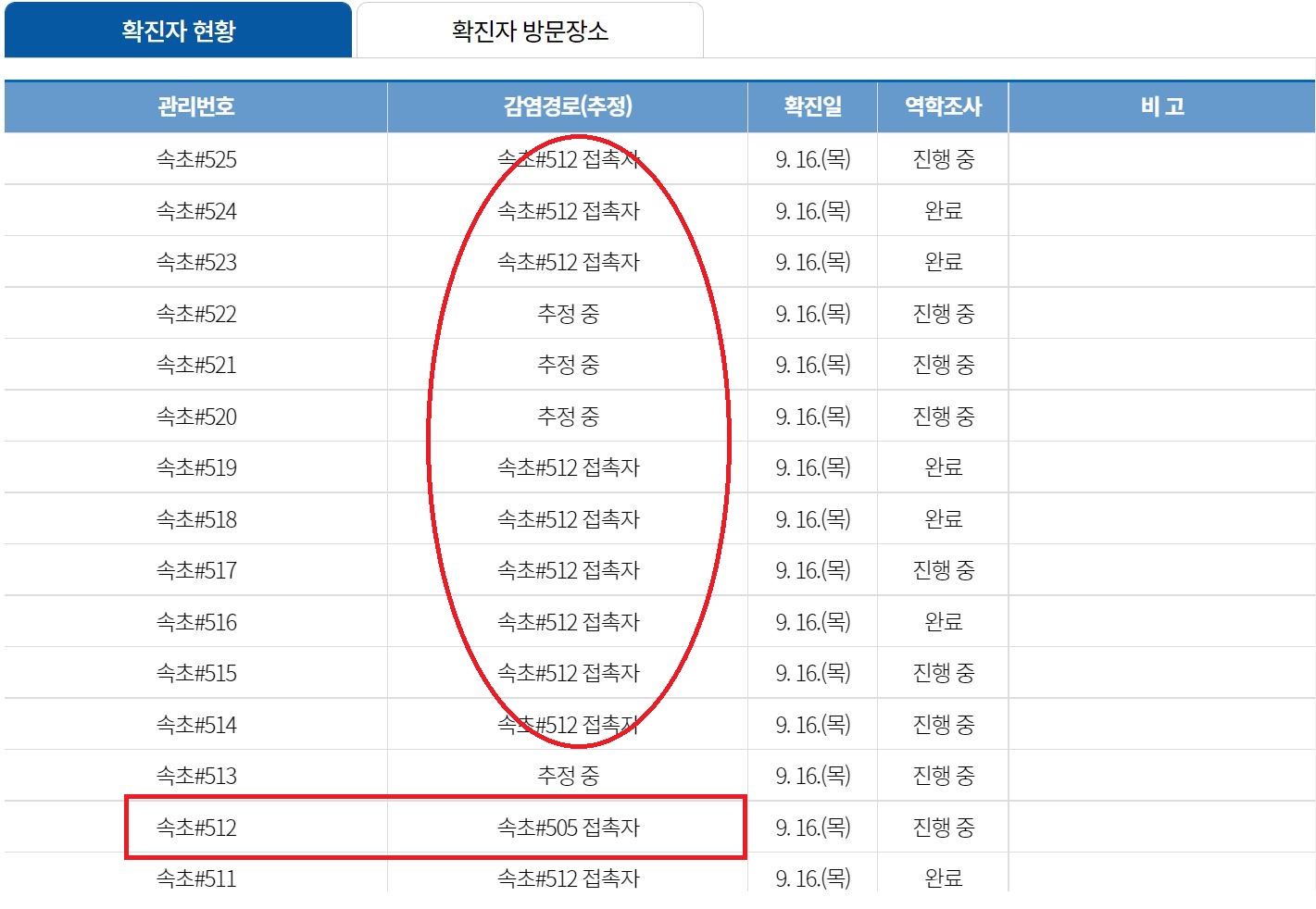The width and height of the screenshot is (1316, 909).
Task: Click 완료 status in 속초#516 row
Action: pos(943,622)
